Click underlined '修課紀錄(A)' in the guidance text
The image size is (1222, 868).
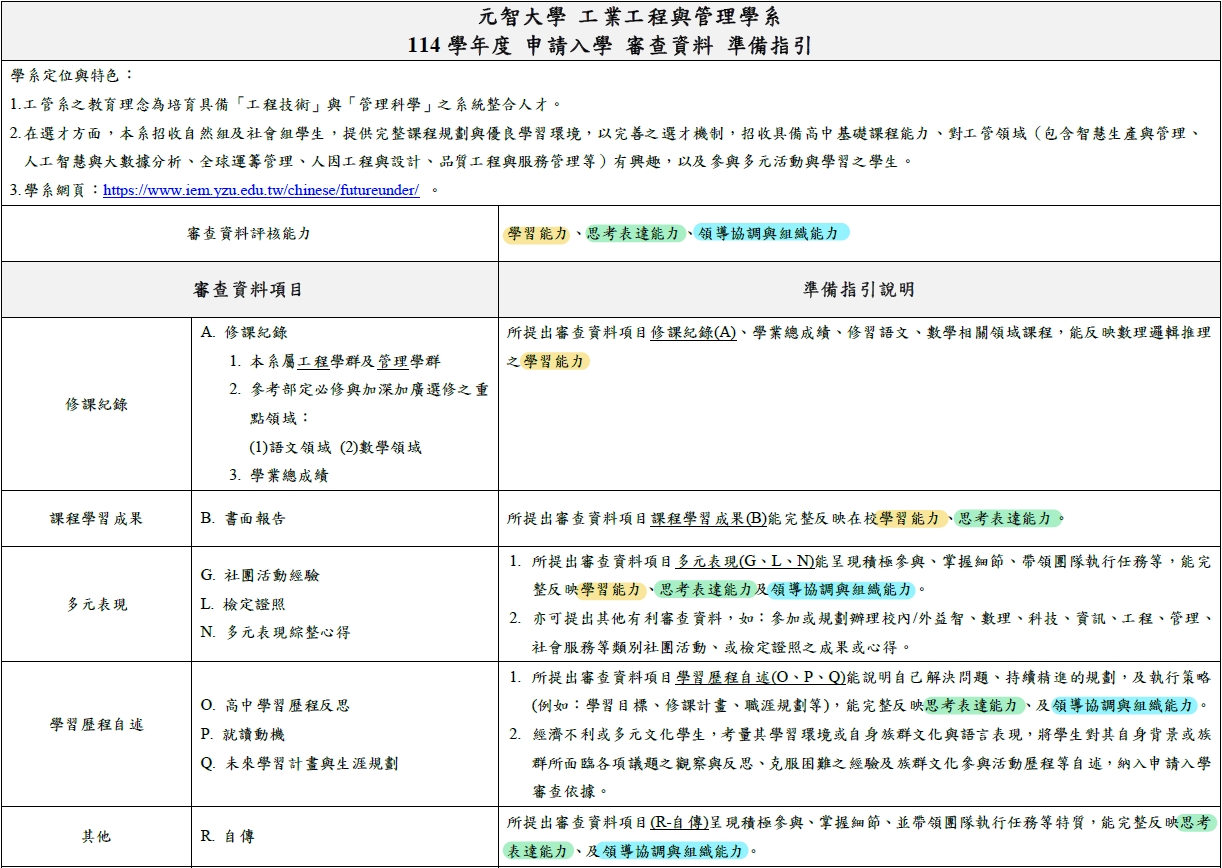tap(693, 333)
